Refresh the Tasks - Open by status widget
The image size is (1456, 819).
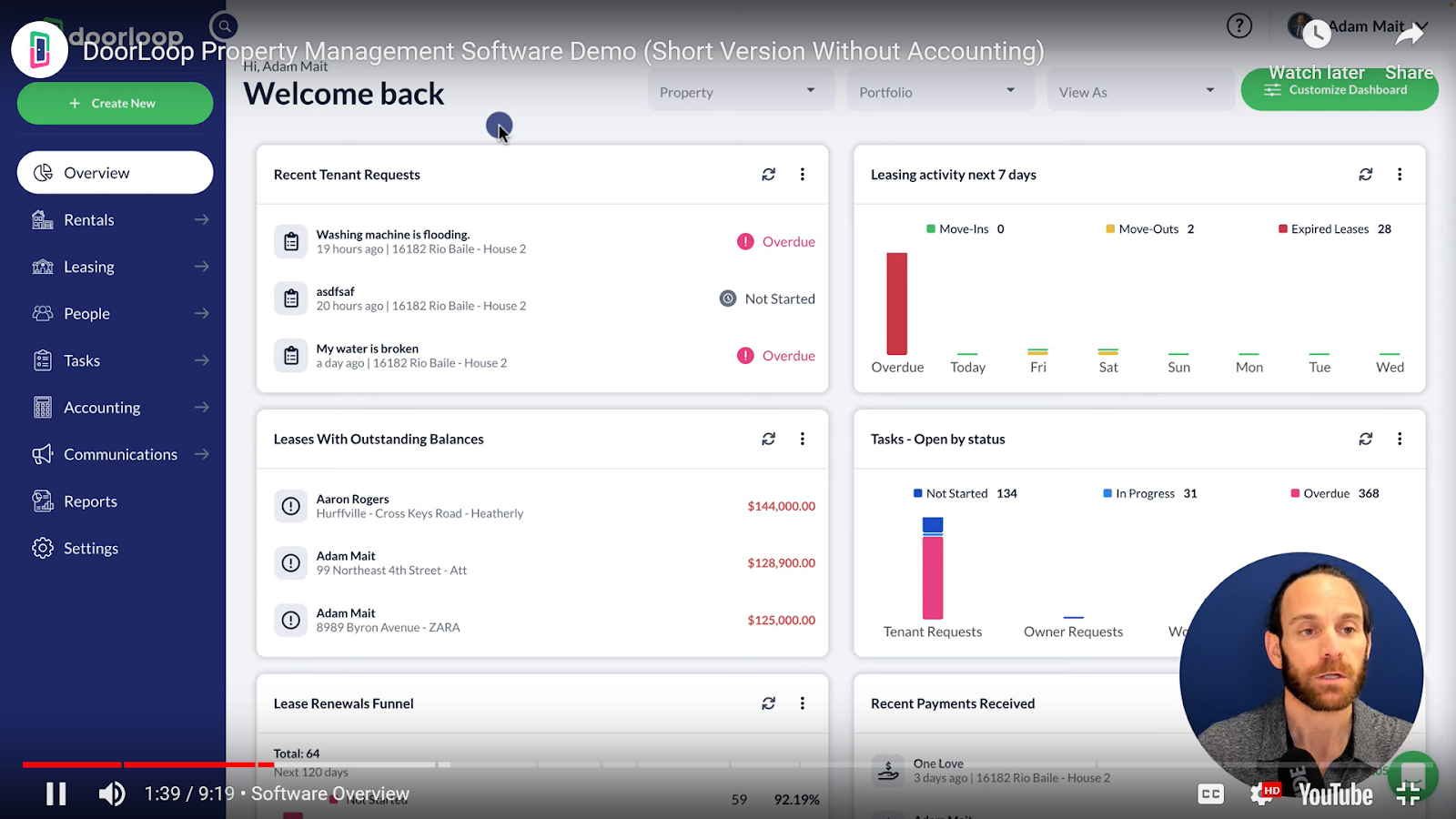tap(1366, 440)
